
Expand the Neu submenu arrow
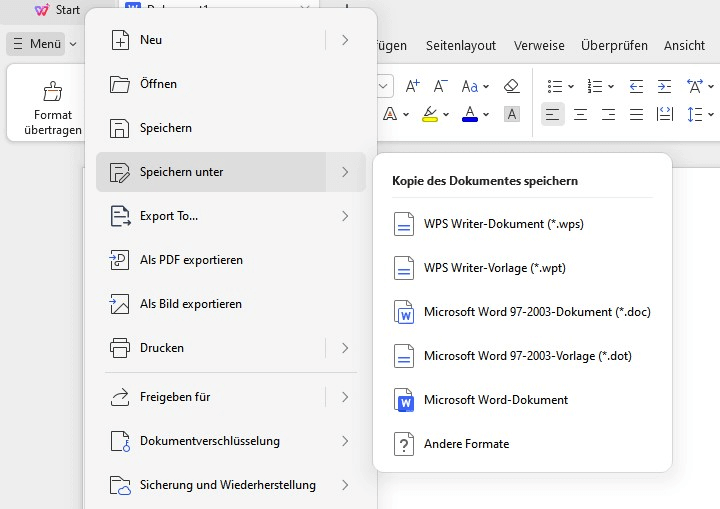(345, 40)
